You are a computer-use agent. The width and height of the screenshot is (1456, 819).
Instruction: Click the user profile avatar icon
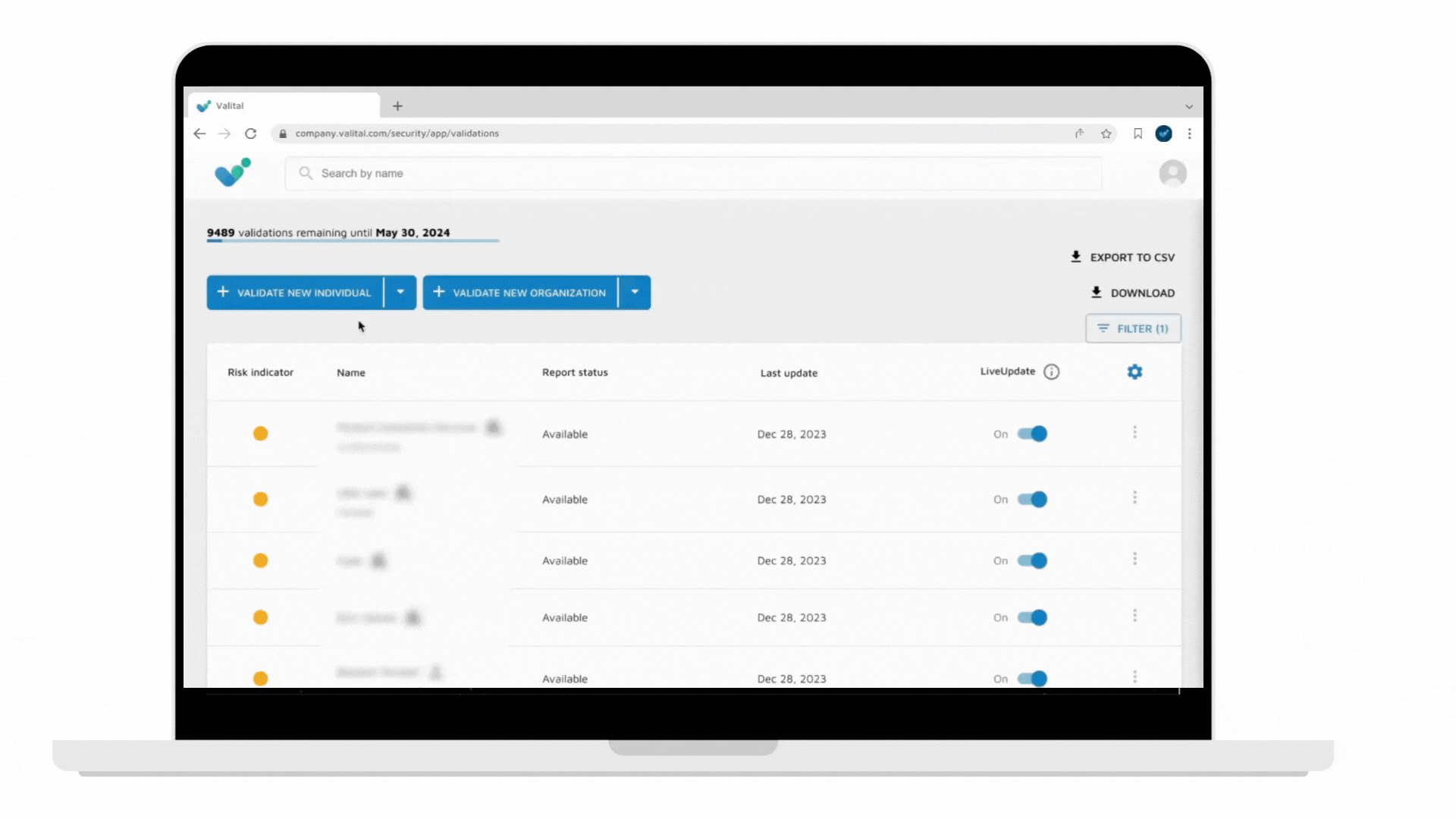[1172, 174]
